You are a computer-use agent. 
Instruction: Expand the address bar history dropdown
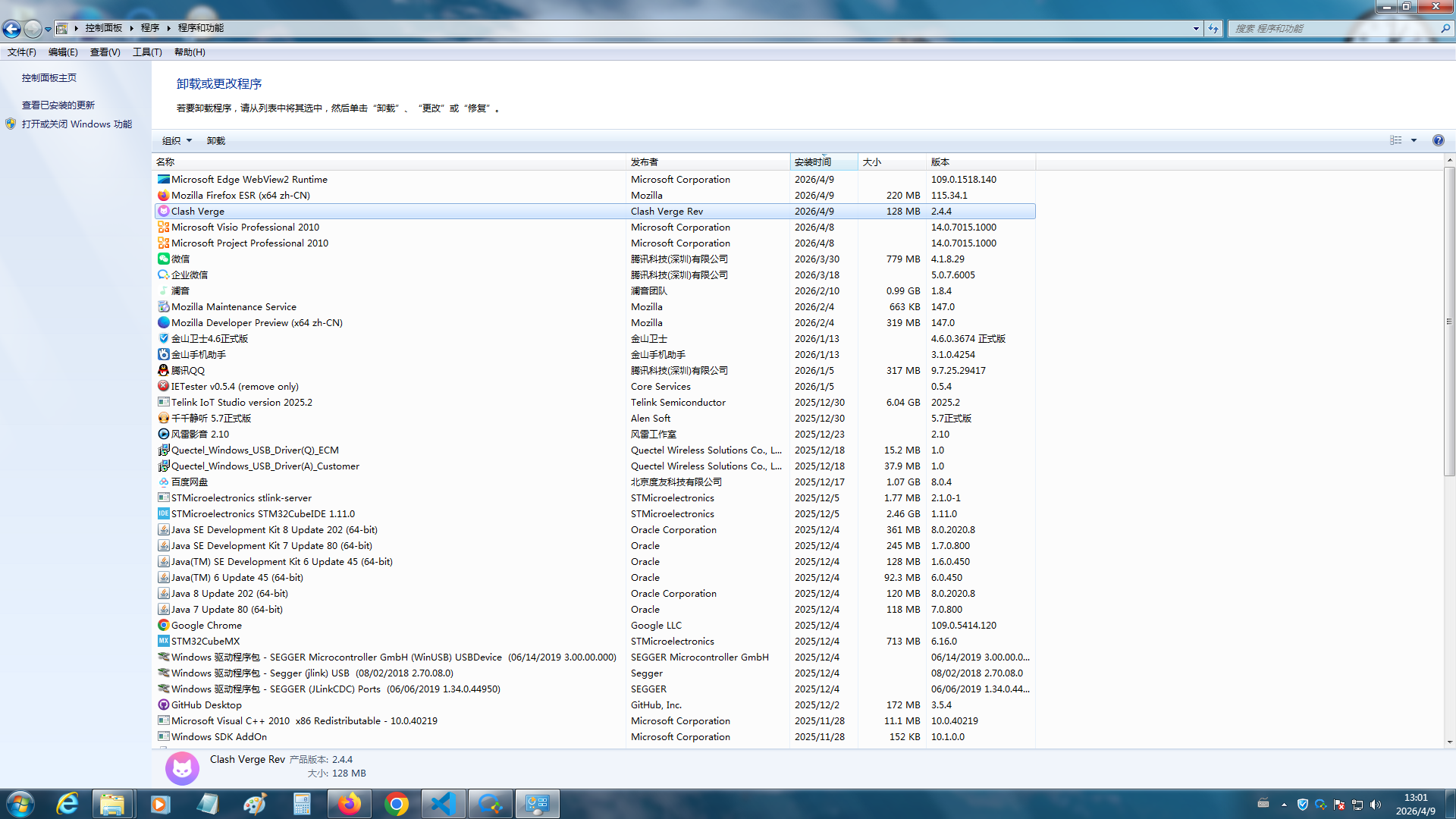1196,29
